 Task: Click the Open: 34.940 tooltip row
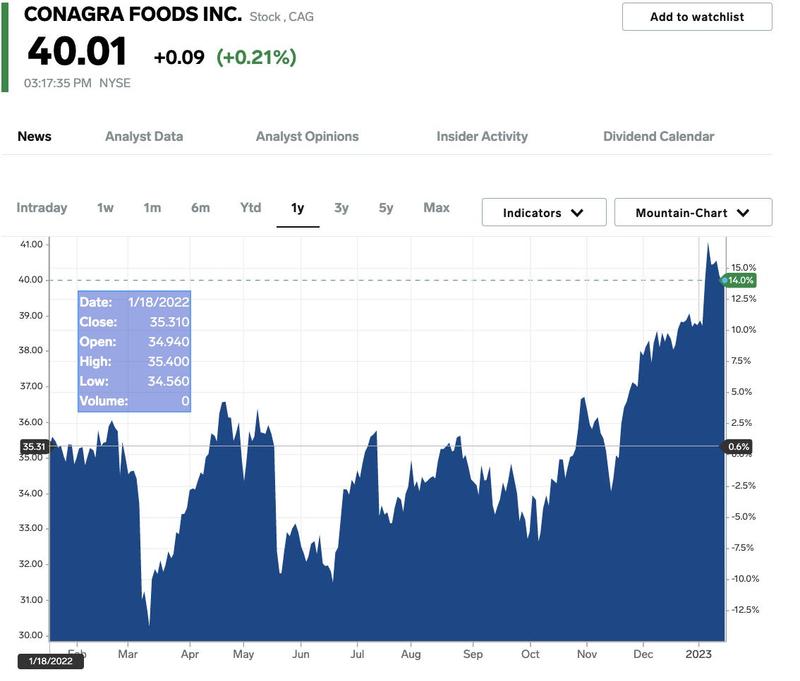click(134, 342)
